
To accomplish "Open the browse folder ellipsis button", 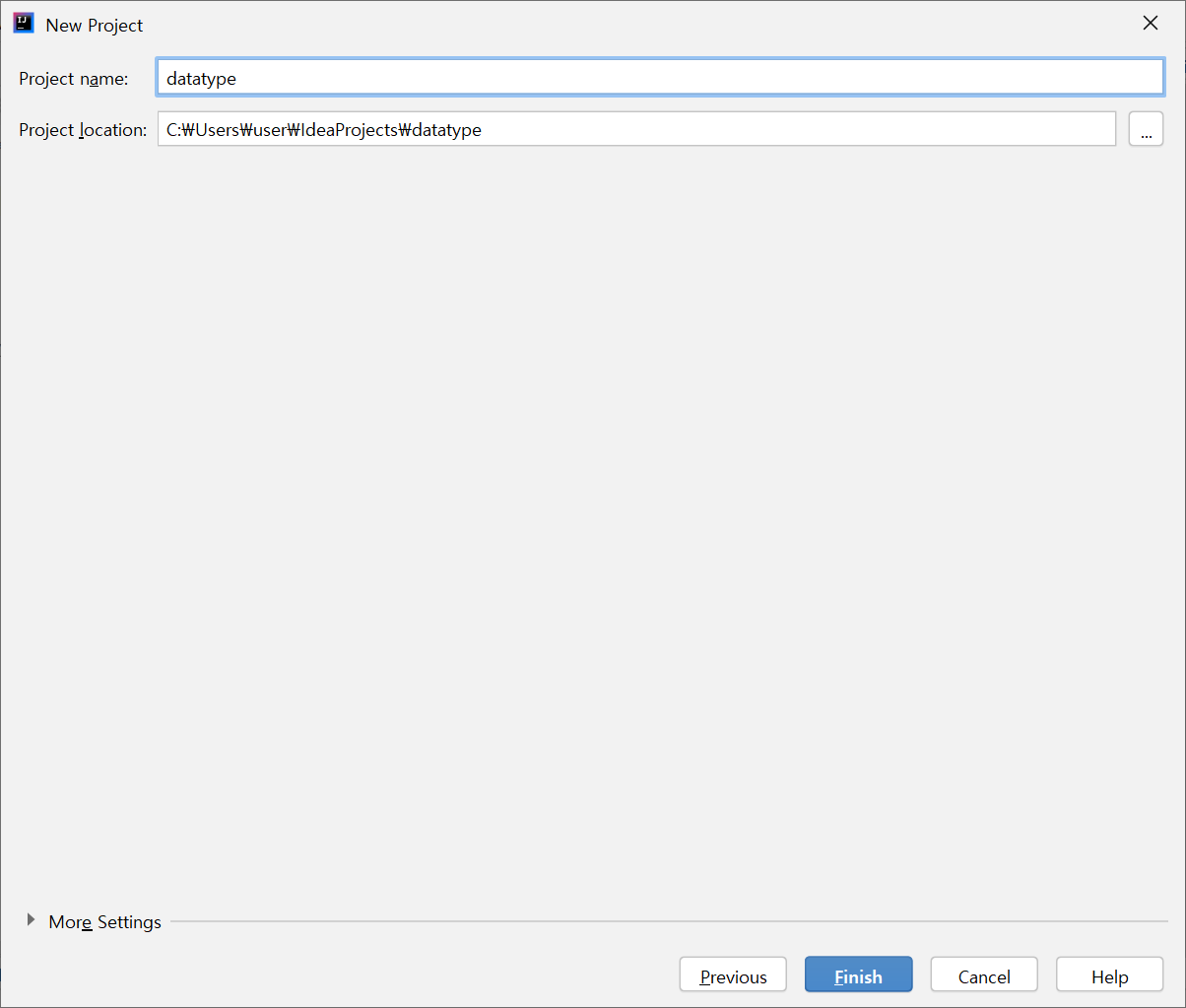I will tap(1146, 129).
